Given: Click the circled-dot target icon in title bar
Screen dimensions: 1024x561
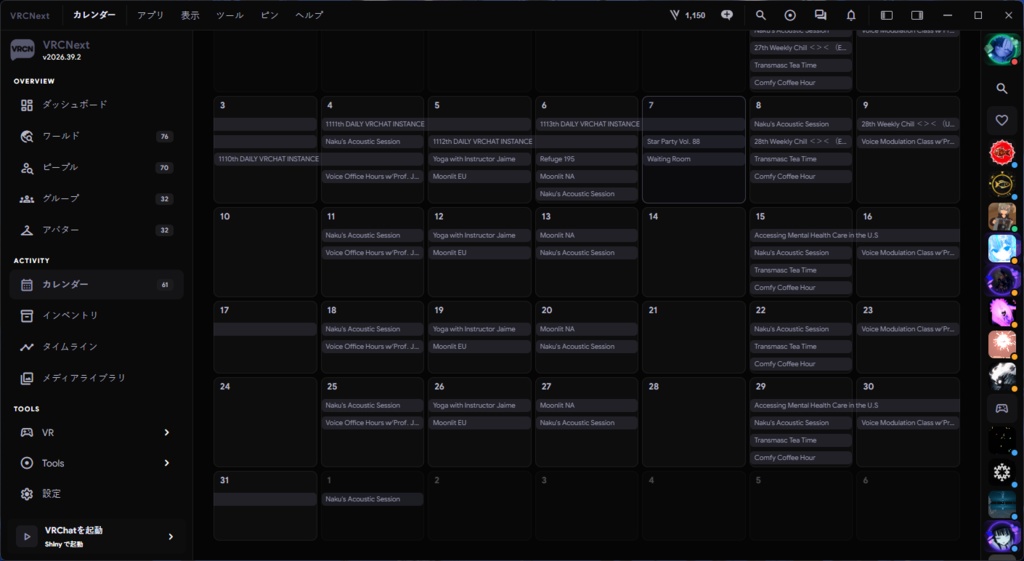Looking at the screenshot, I should [x=790, y=15].
